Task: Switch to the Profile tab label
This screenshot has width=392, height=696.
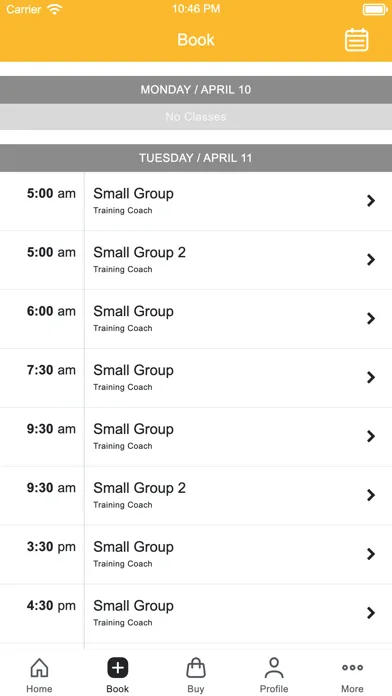Action: [x=274, y=688]
